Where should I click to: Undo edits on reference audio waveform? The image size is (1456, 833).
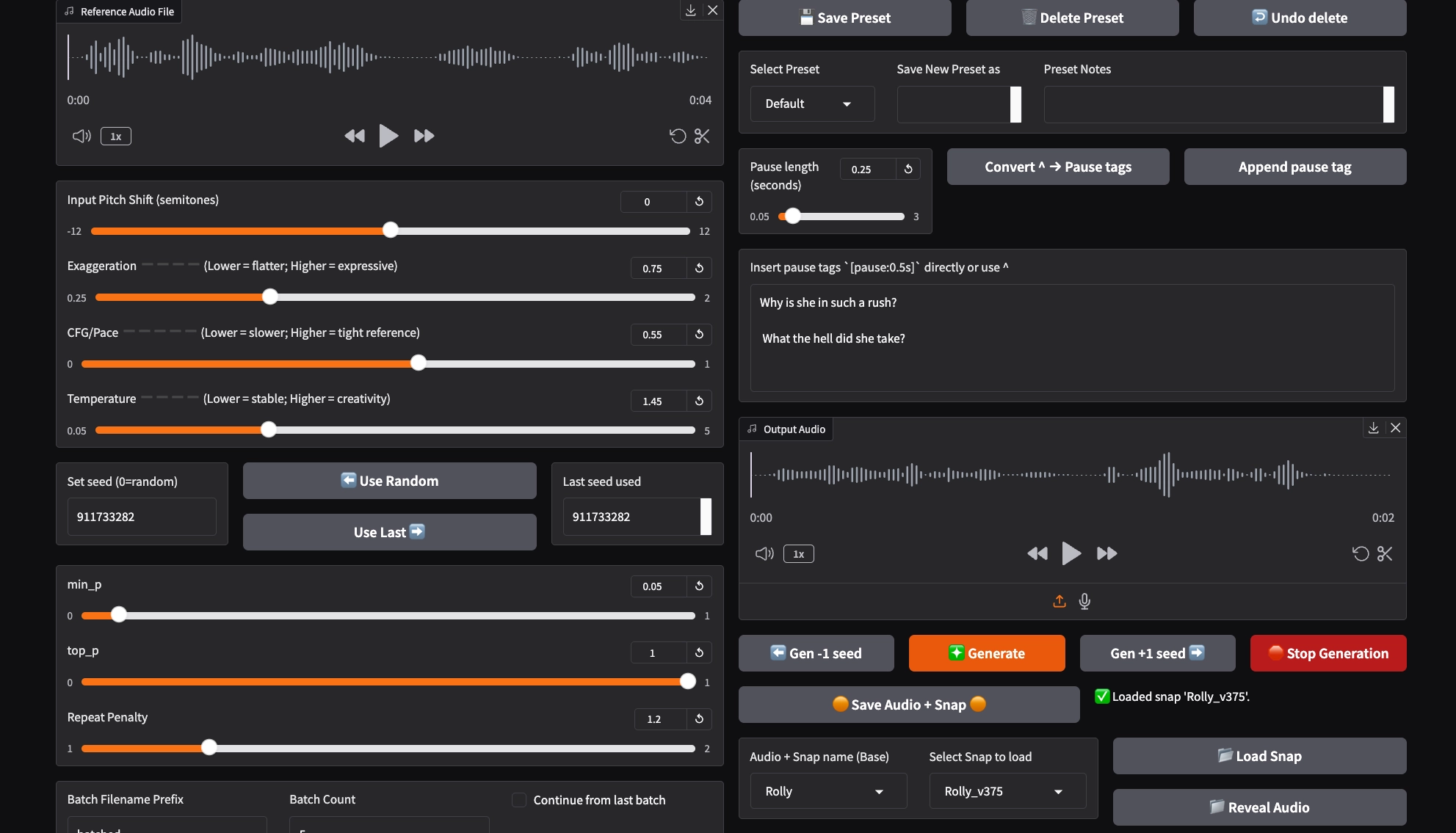pos(678,136)
